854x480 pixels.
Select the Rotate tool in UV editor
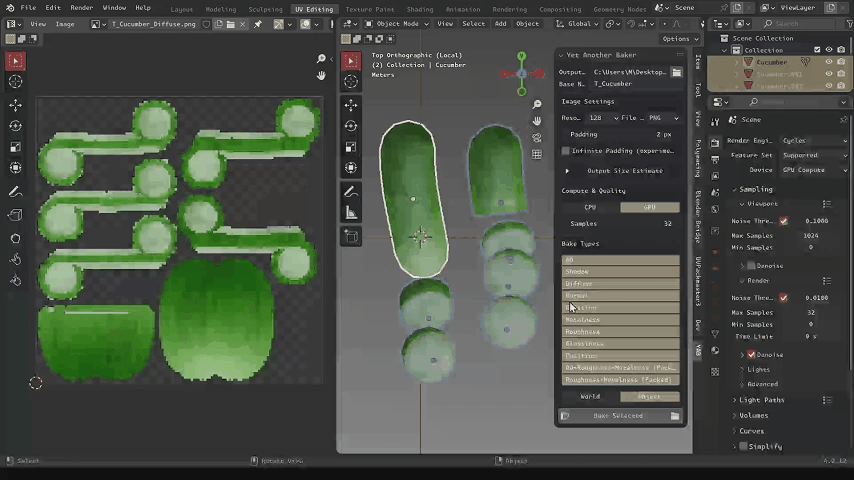[x=15, y=126]
